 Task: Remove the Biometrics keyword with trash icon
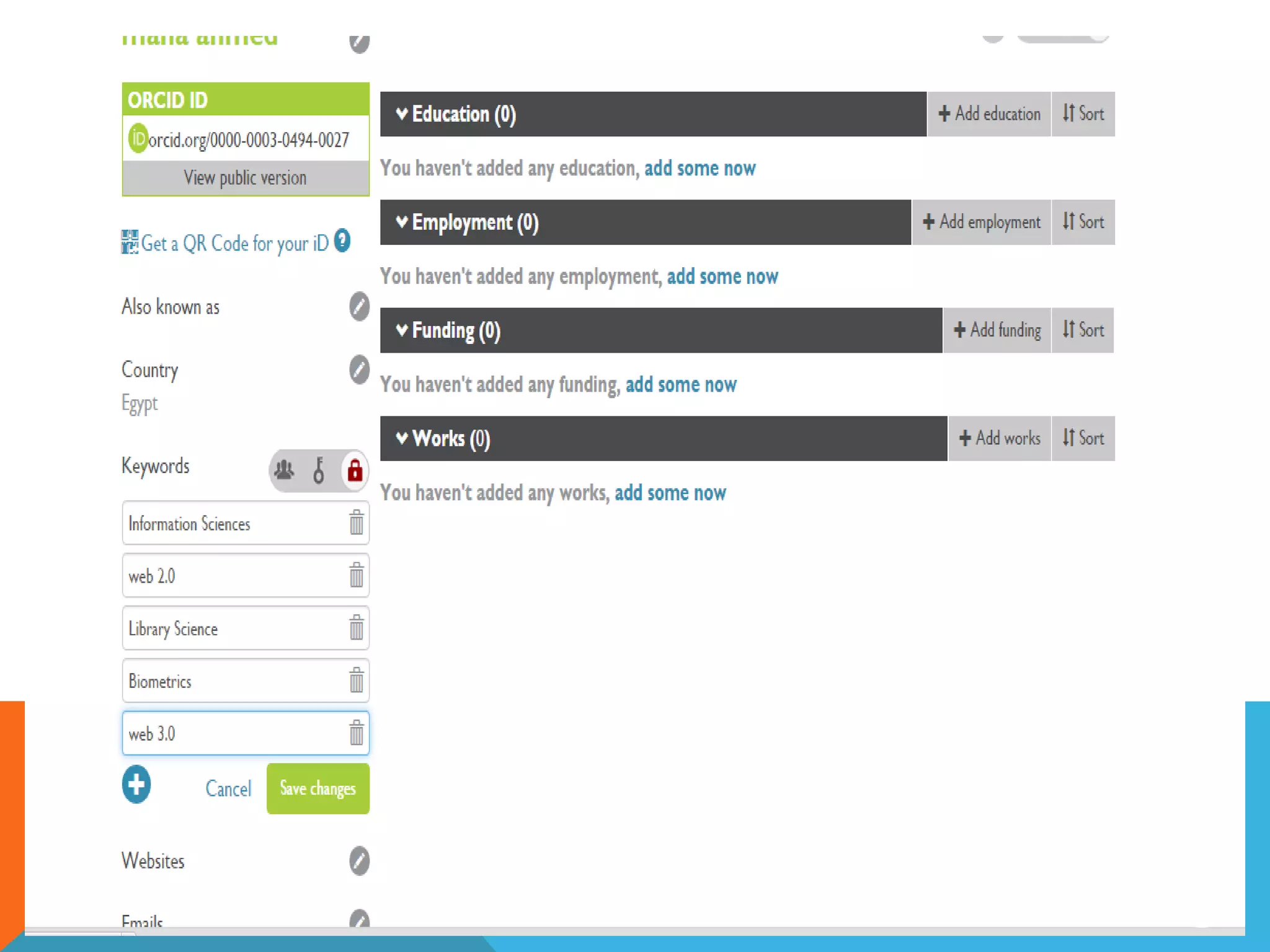click(x=356, y=681)
